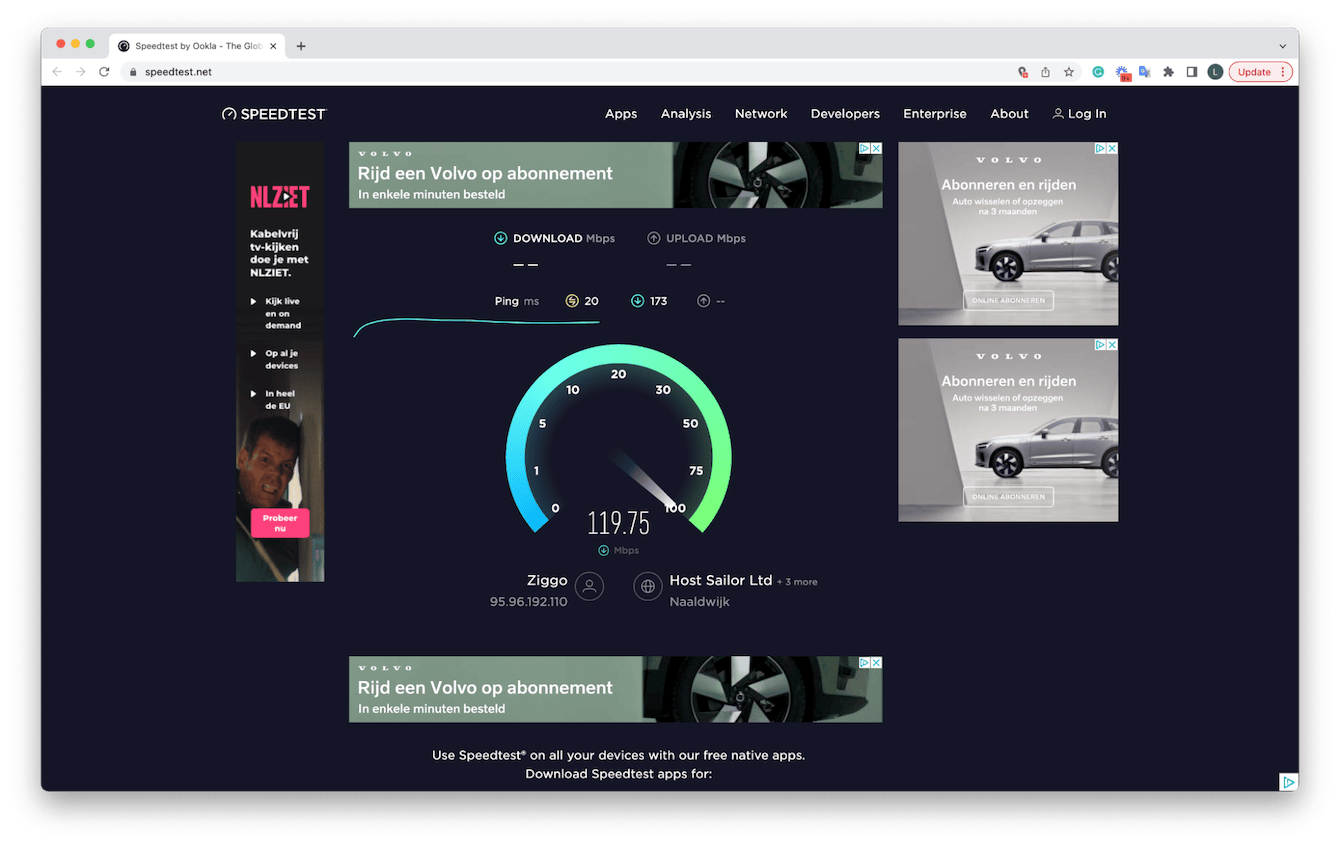The height and width of the screenshot is (846, 1340).
Task: Click the Naaldwijk server location
Action: (x=700, y=602)
